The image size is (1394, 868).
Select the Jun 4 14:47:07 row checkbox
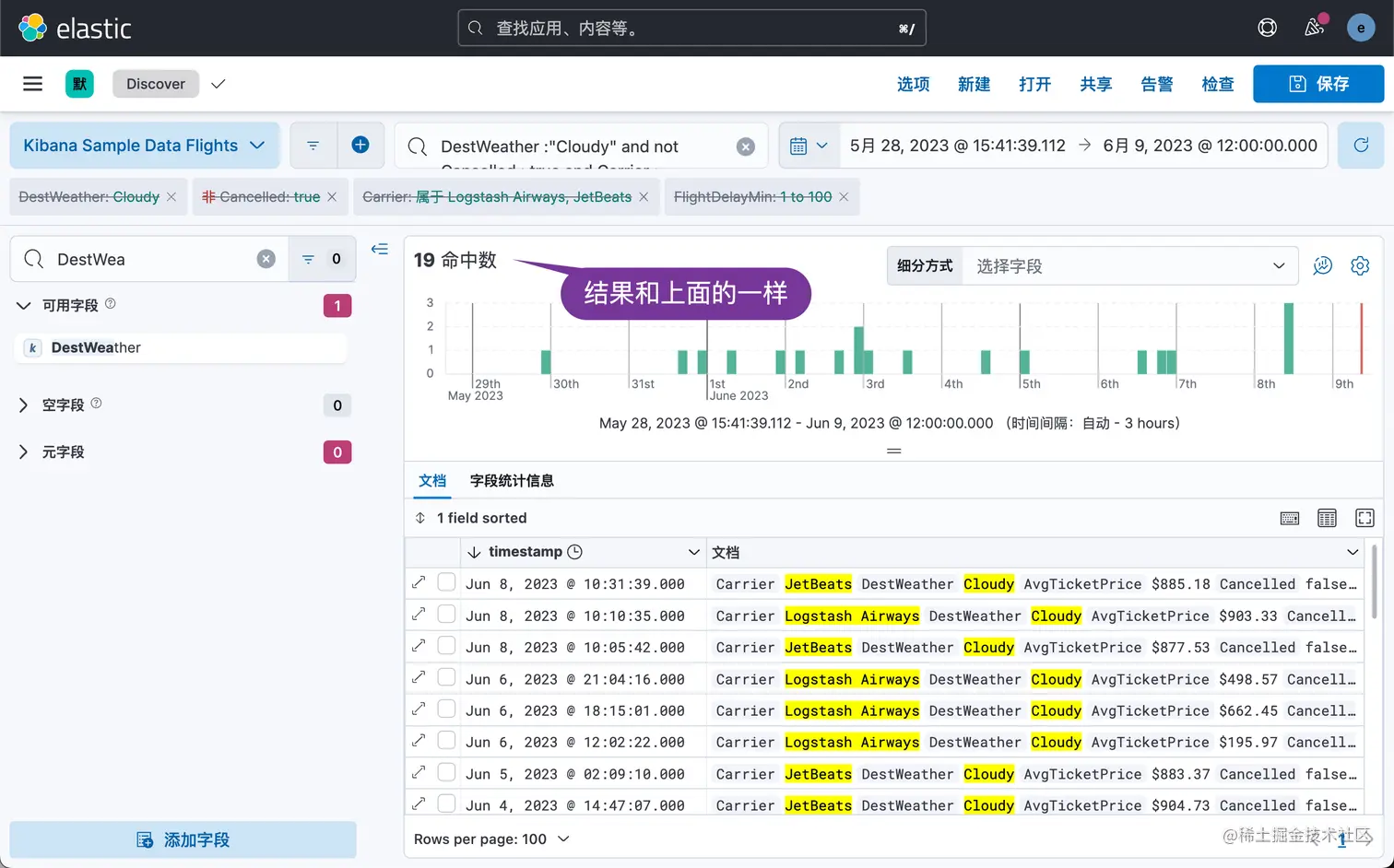point(446,803)
